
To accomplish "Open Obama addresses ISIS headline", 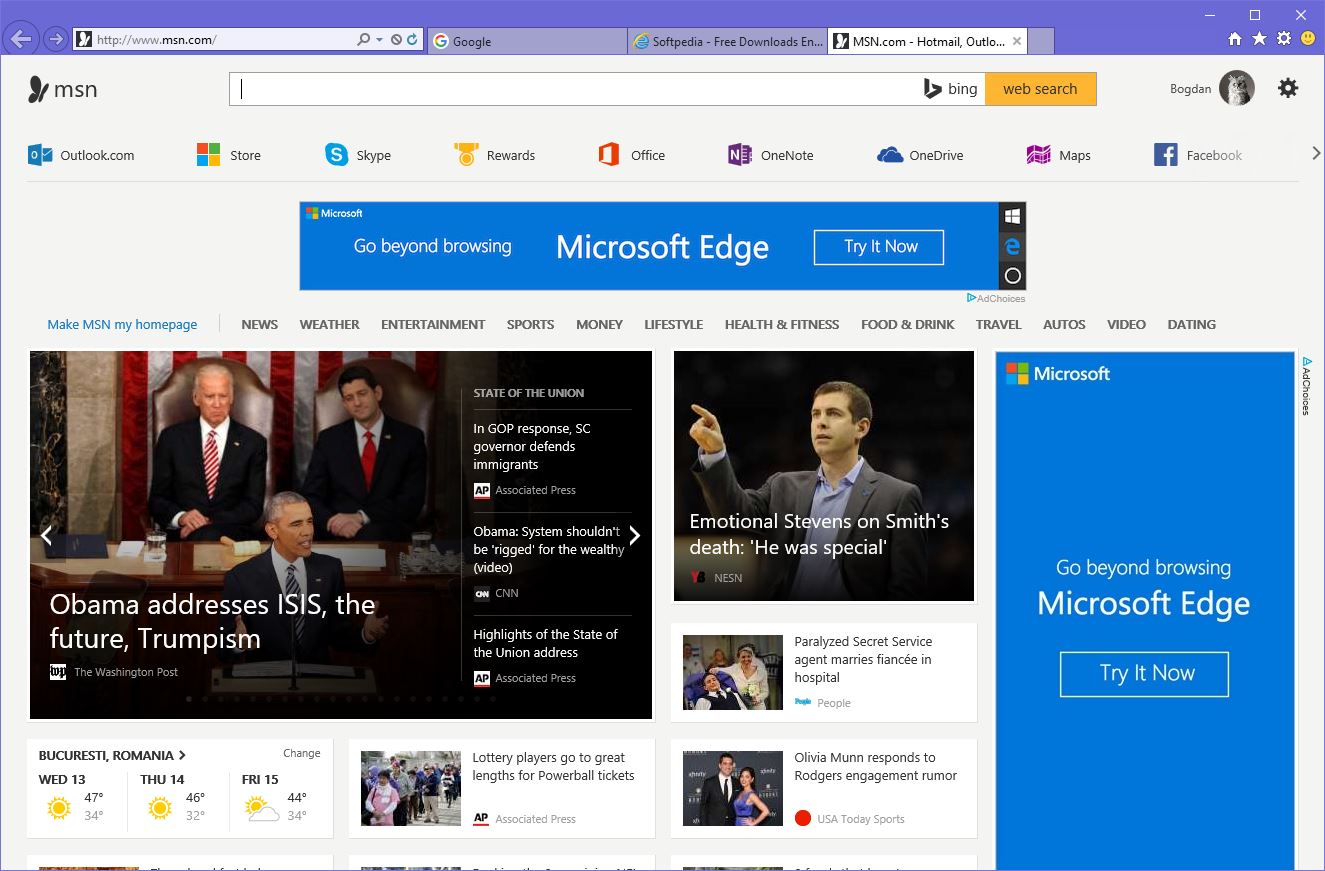I will pyautogui.click(x=212, y=621).
